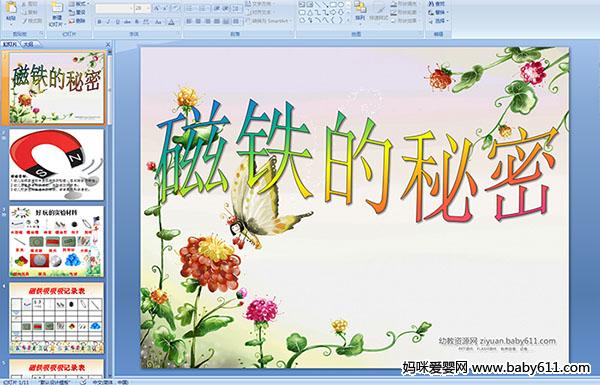Select slide 4 record table thumbnail
This screenshot has width=600, height=385.
pos(57,318)
